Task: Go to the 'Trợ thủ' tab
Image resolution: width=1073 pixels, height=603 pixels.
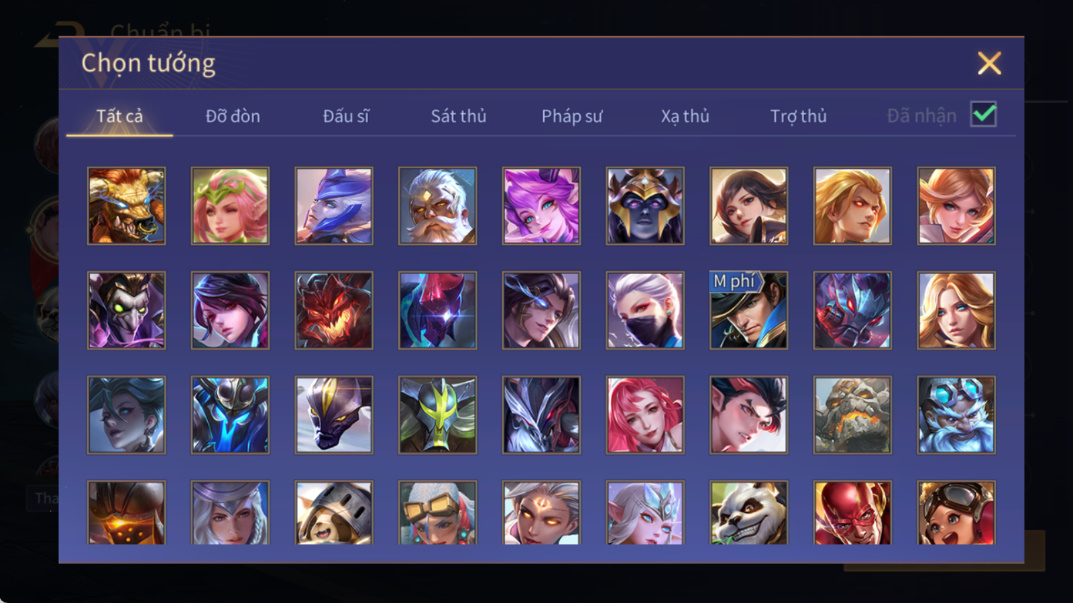Action: click(799, 116)
